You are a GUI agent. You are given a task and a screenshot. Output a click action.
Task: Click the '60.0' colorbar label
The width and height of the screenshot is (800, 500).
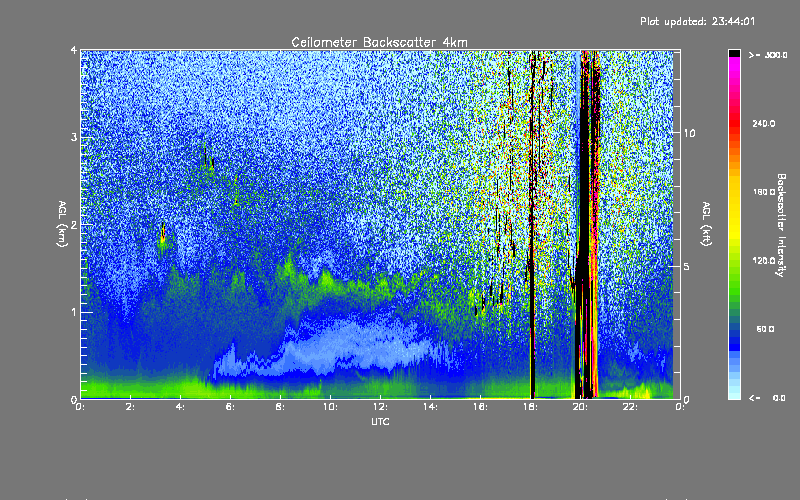[765, 329]
